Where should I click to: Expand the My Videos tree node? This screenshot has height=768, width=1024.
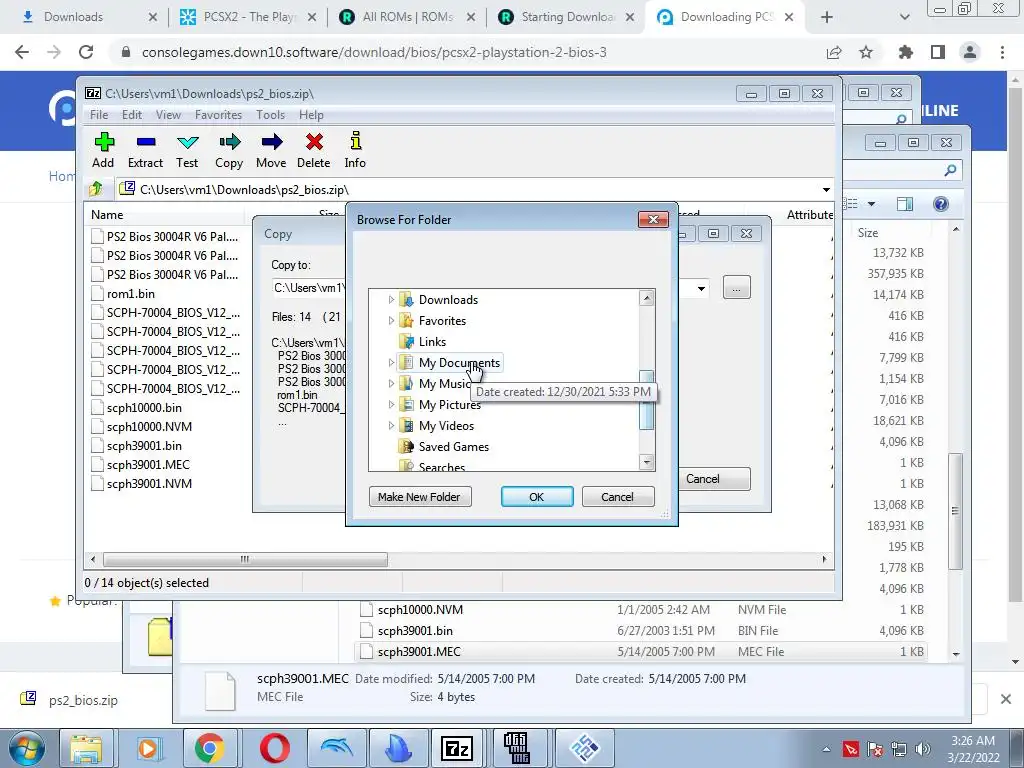tap(391, 425)
